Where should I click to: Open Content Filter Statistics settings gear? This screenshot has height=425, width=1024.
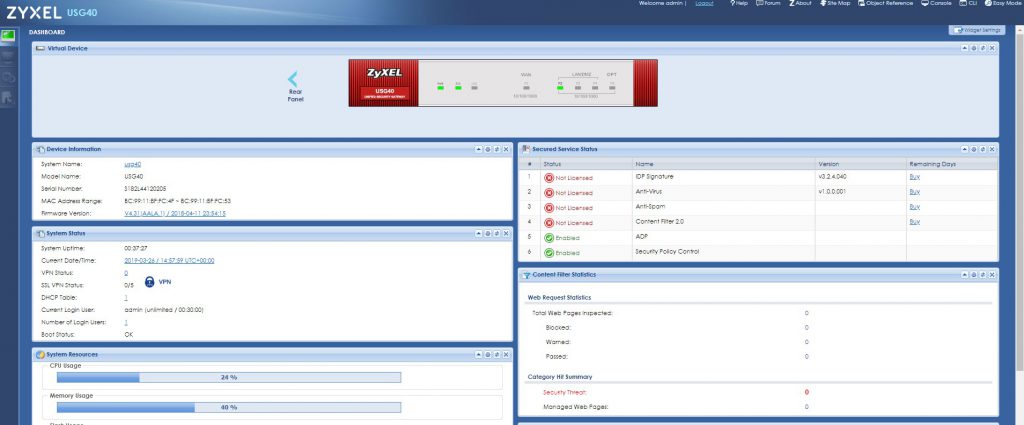coord(974,275)
